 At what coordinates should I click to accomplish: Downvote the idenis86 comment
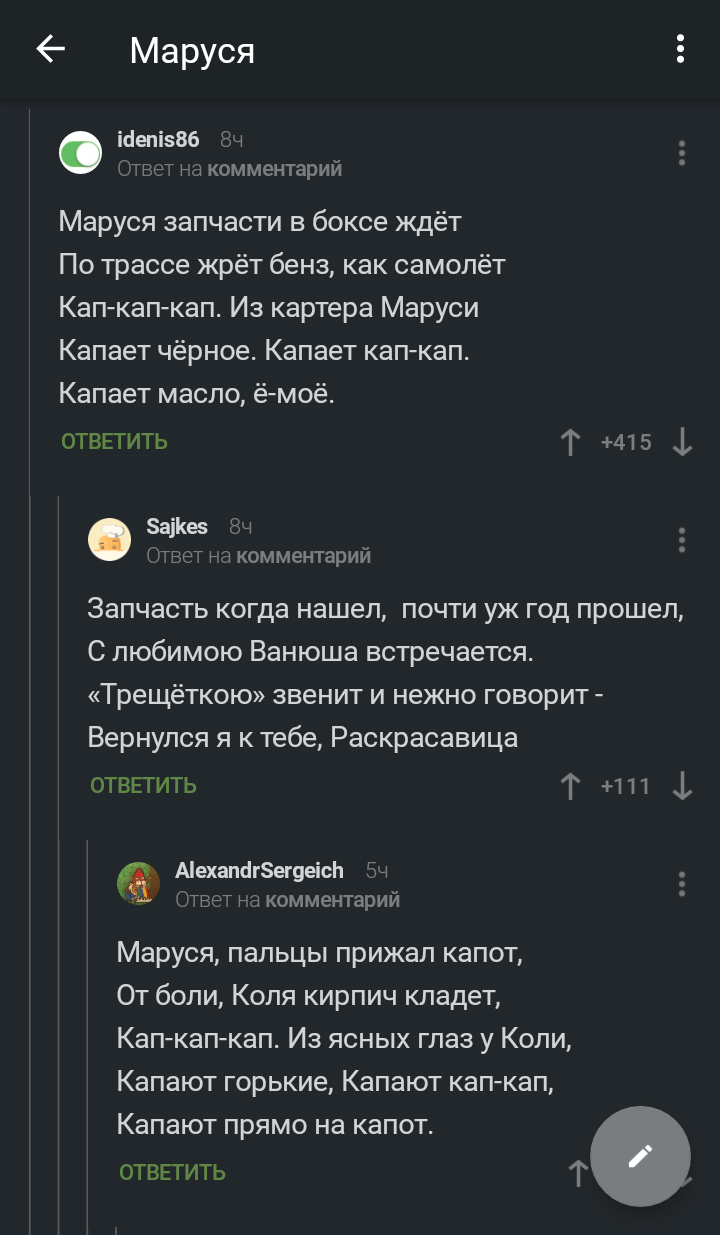[682, 442]
